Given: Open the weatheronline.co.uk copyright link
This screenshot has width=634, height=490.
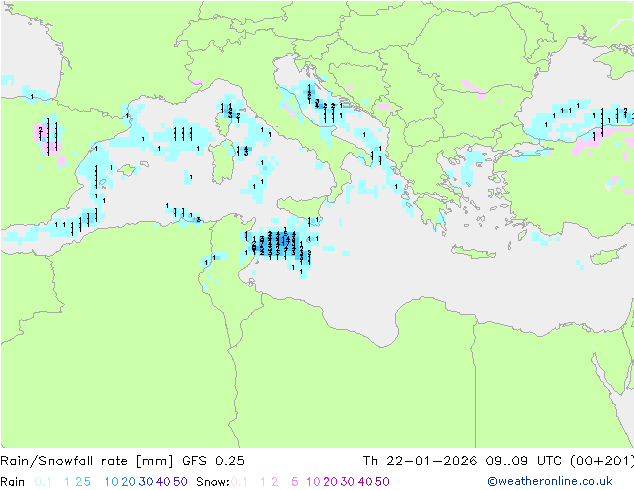Looking at the screenshot, I should [x=550, y=481].
